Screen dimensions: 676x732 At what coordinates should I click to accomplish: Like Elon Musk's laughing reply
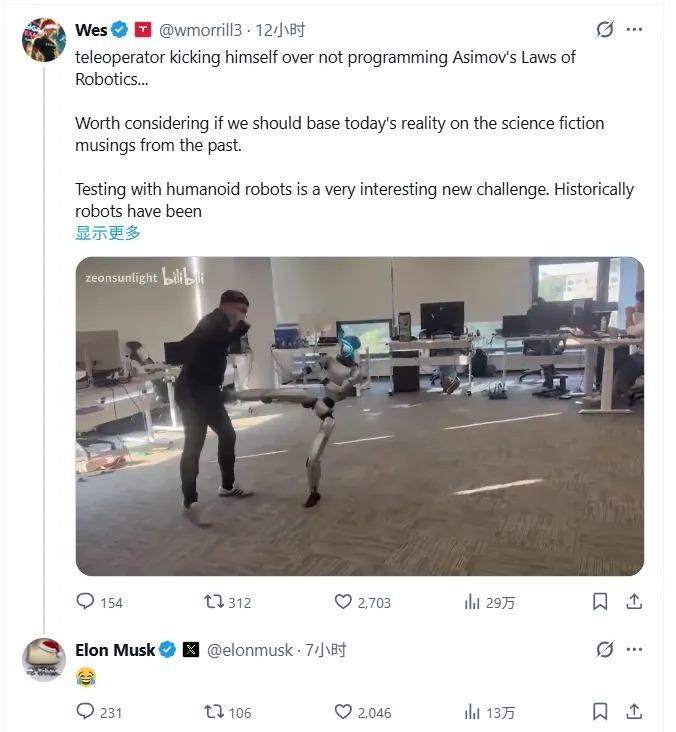344,712
